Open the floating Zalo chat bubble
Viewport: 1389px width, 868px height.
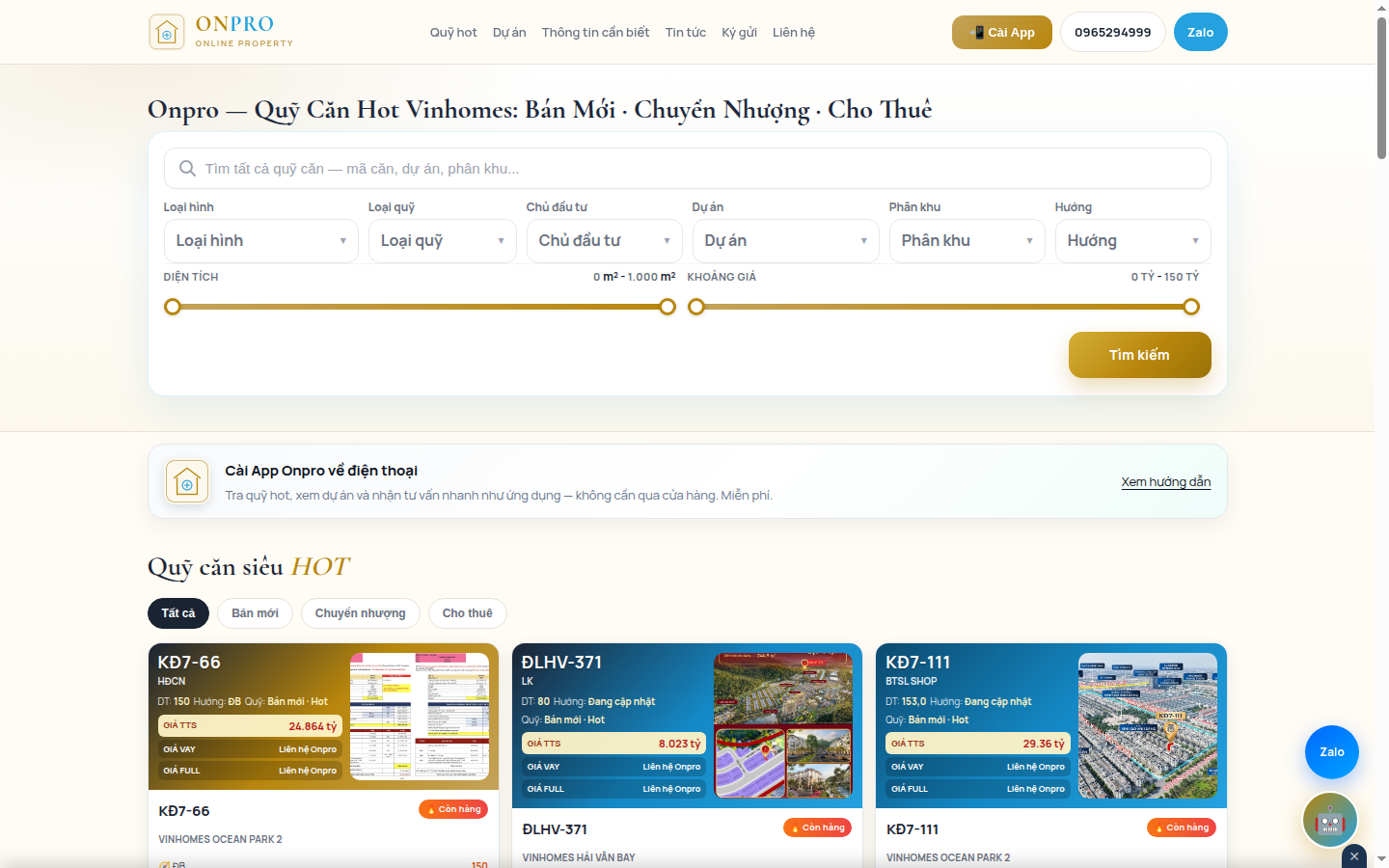pos(1332,752)
